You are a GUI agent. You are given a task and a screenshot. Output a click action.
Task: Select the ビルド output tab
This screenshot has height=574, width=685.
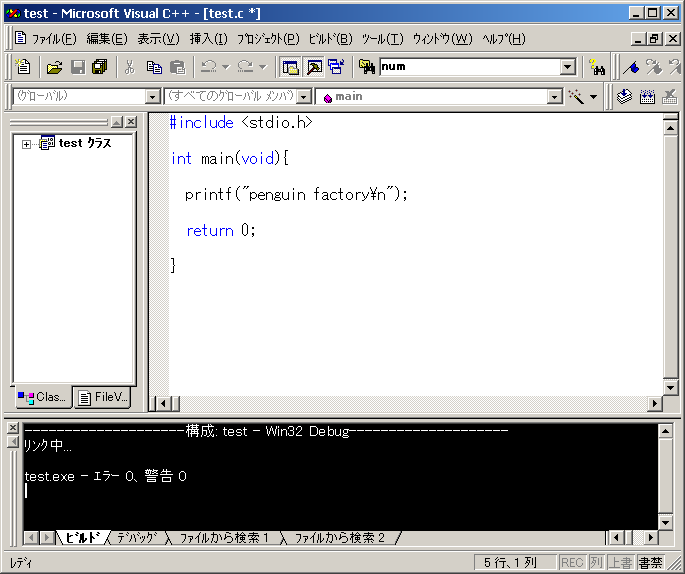coord(83,538)
